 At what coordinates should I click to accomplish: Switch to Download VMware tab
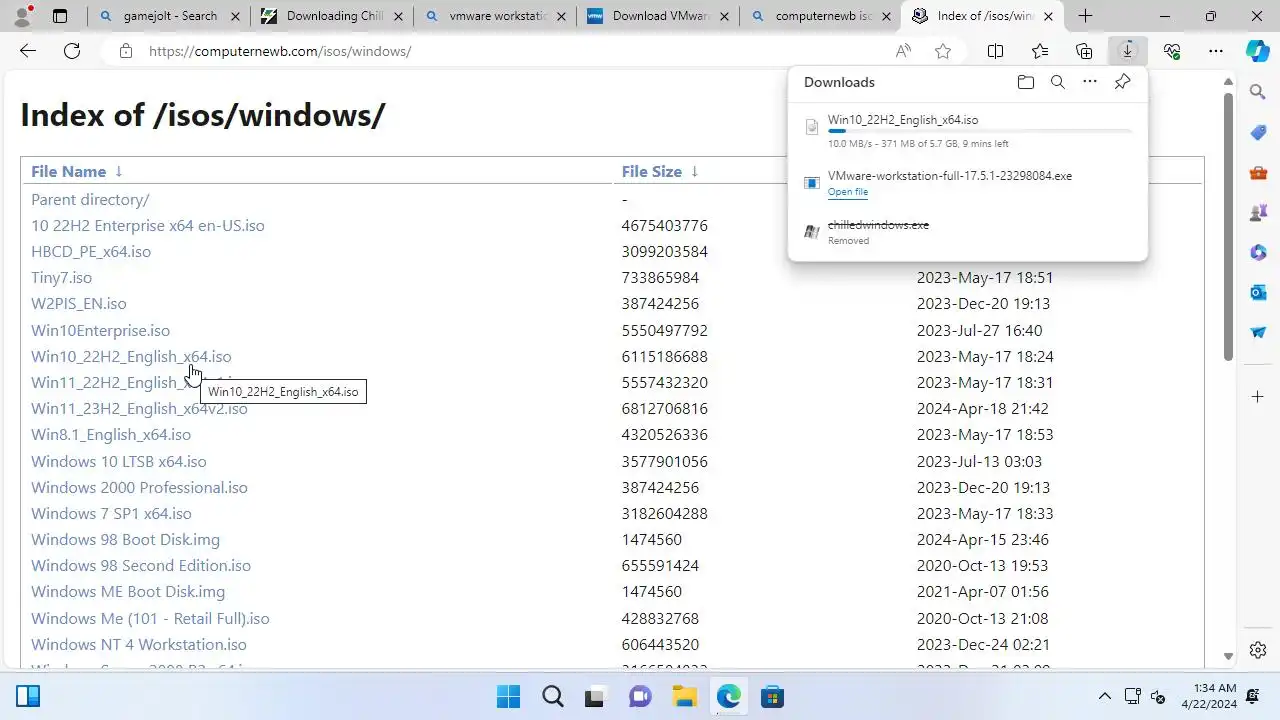coord(657,16)
